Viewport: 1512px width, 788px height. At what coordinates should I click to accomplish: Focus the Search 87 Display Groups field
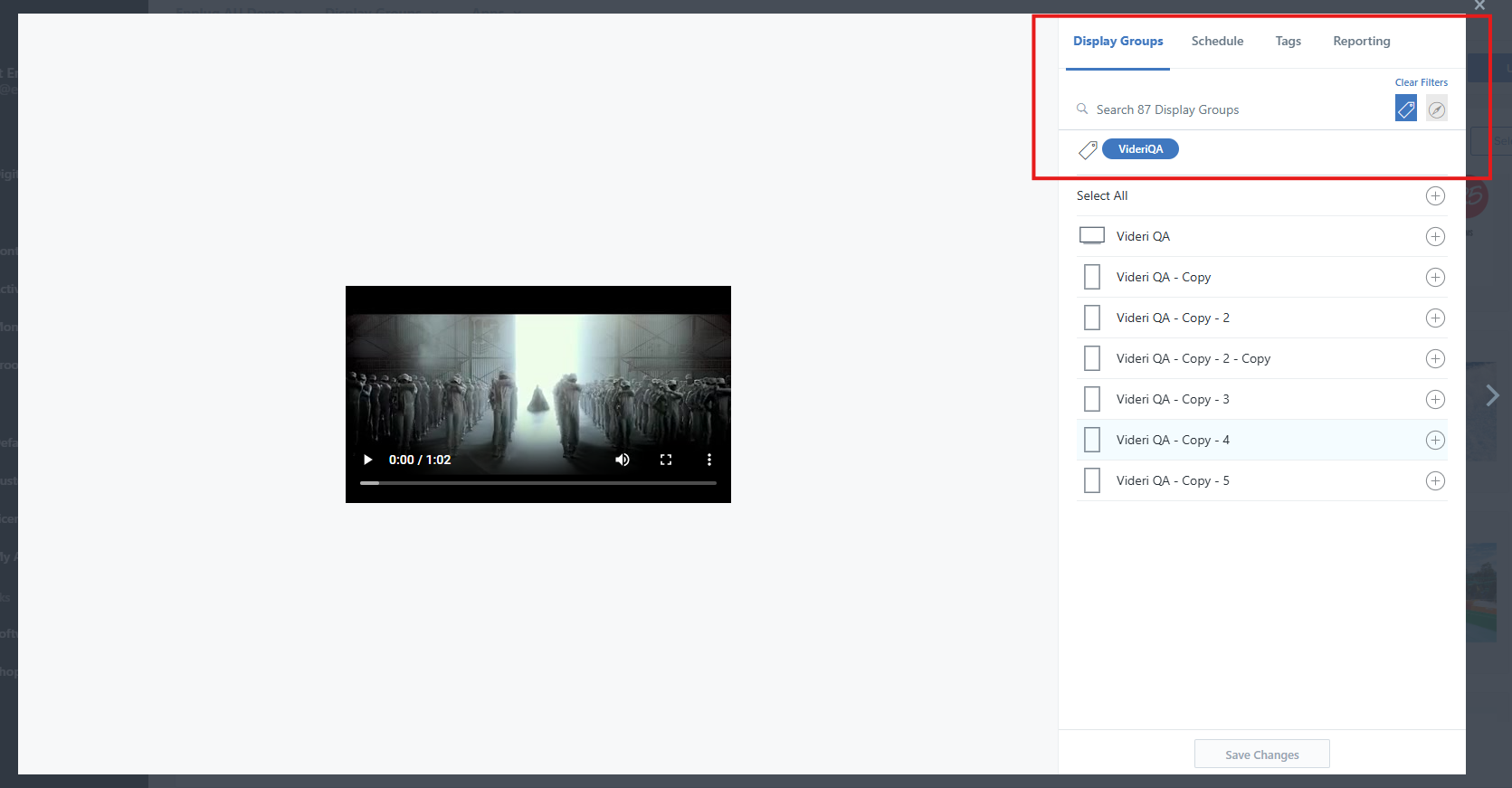pyautogui.click(x=1231, y=109)
